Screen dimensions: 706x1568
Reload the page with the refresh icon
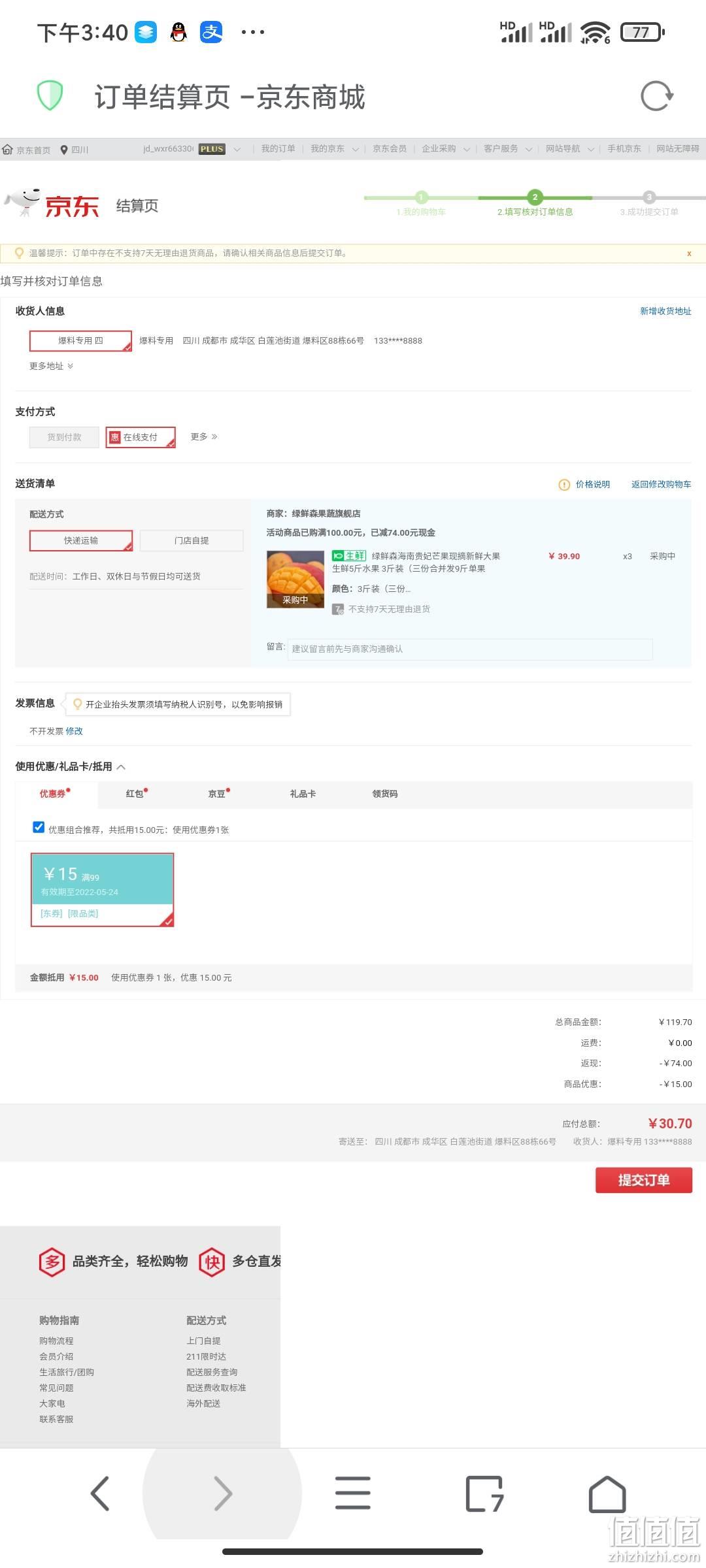pos(656,96)
